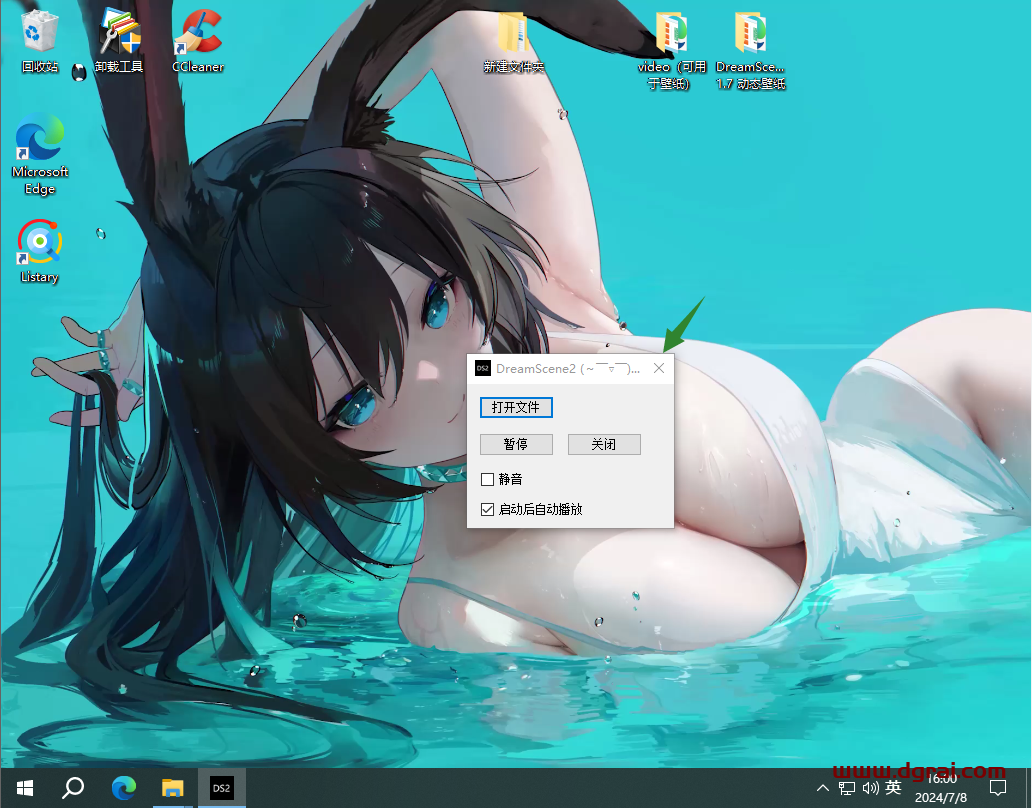Select the Microsoft Edge desktop shortcut
This screenshot has height=808, width=1032.
pos(40,154)
